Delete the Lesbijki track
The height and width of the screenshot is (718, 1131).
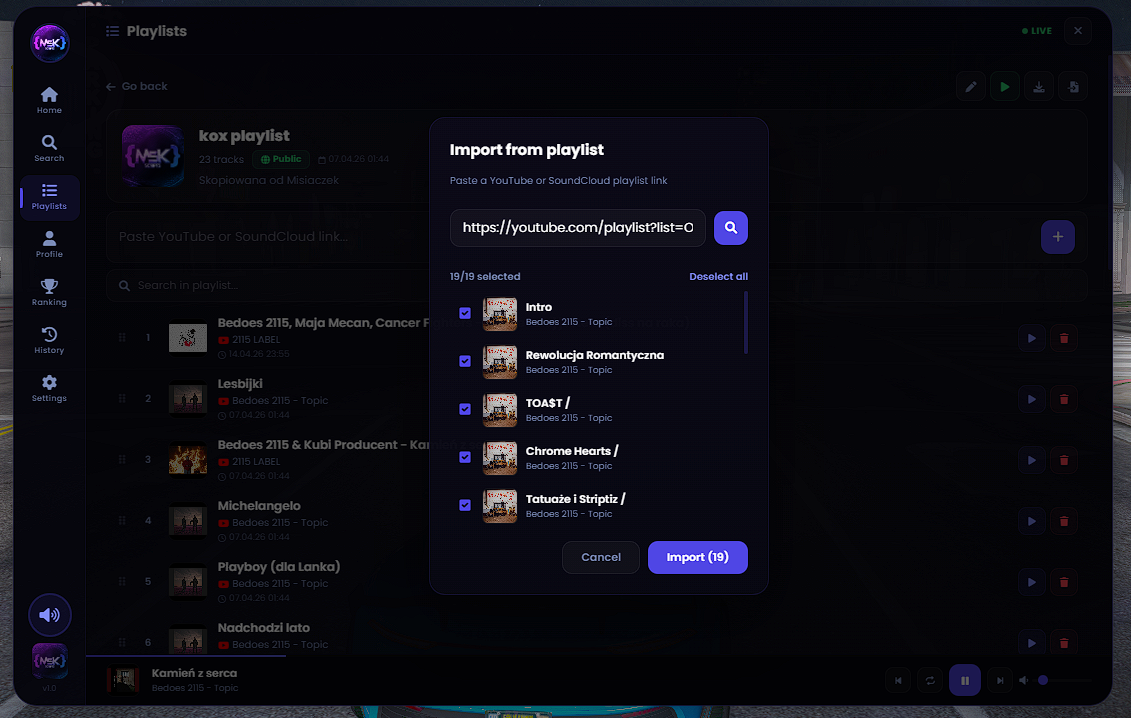[1064, 399]
